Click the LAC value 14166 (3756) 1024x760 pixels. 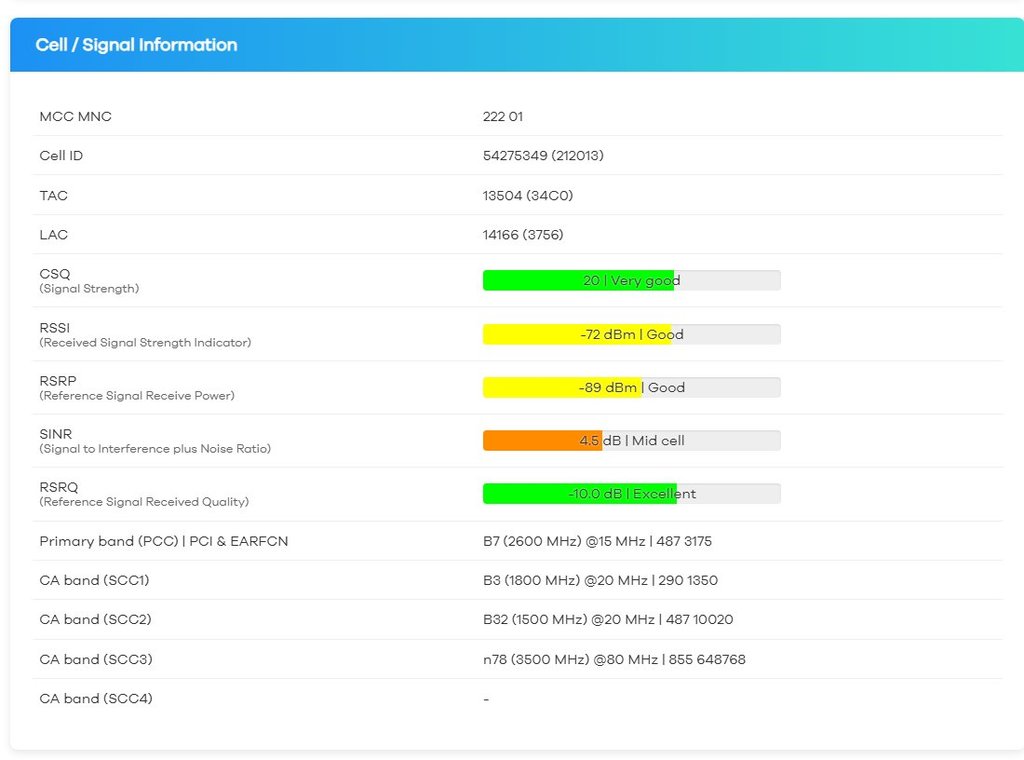[522, 235]
